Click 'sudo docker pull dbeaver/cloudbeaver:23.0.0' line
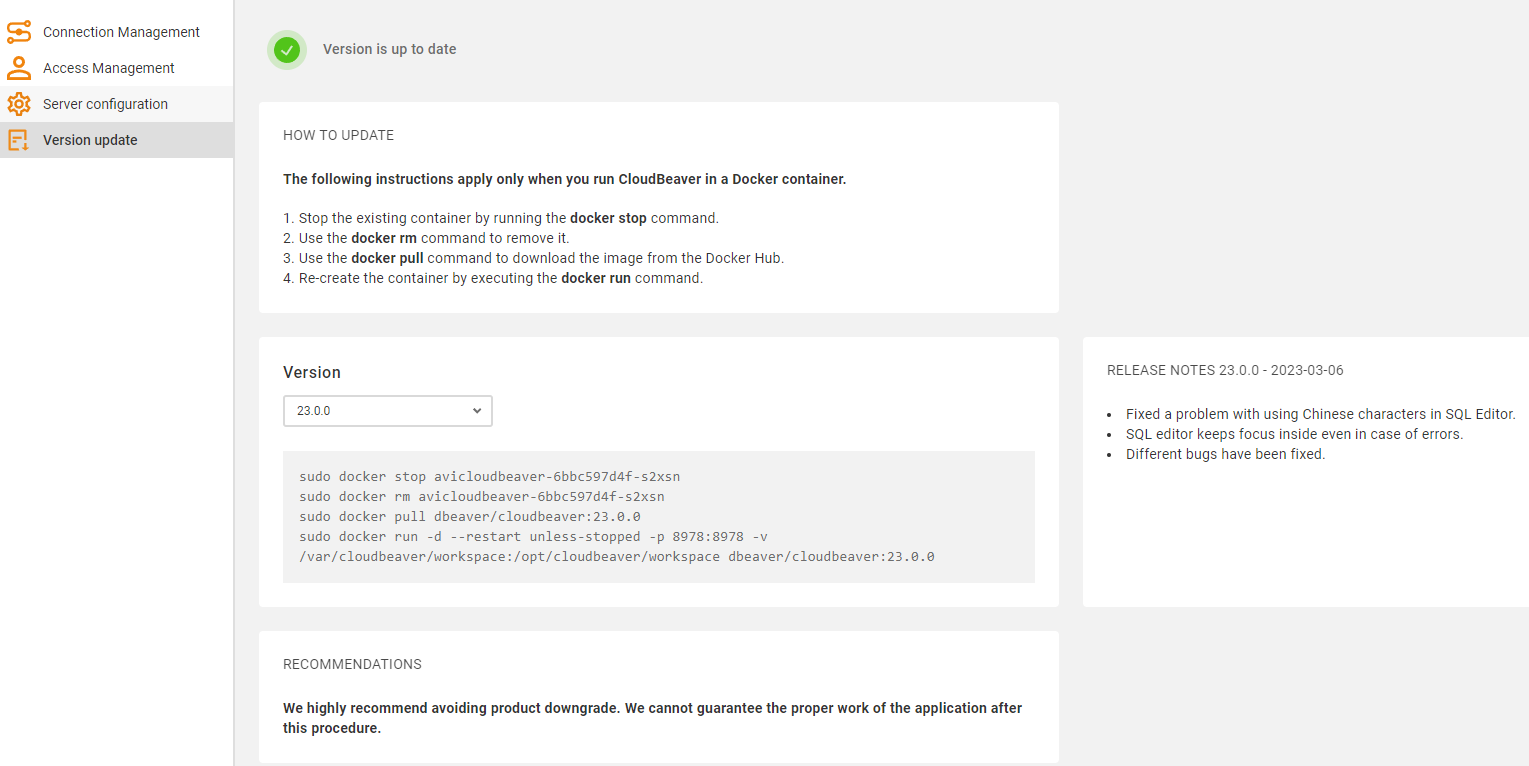 coord(469,516)
